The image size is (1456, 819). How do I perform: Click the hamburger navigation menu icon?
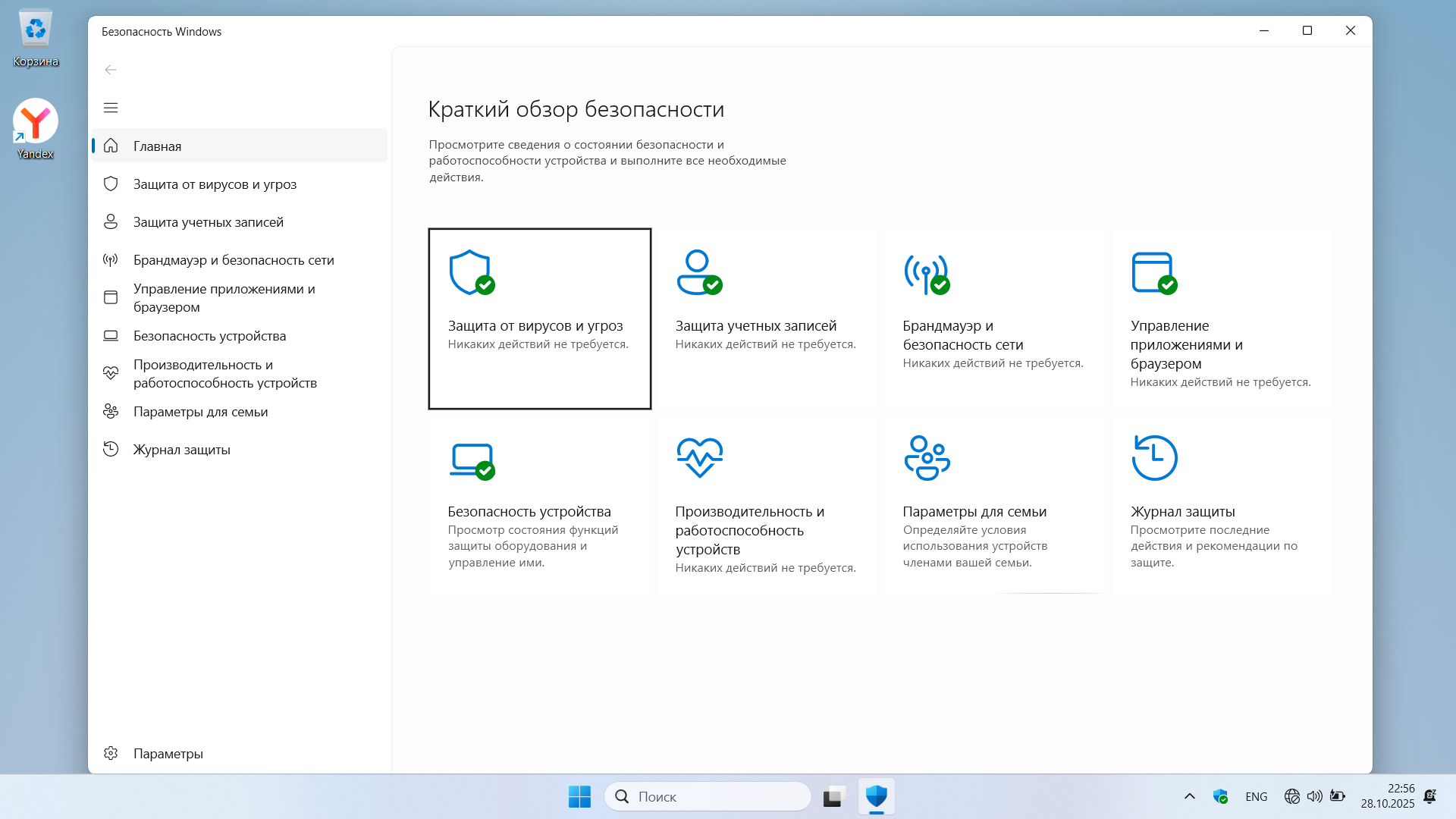[111, 108]
